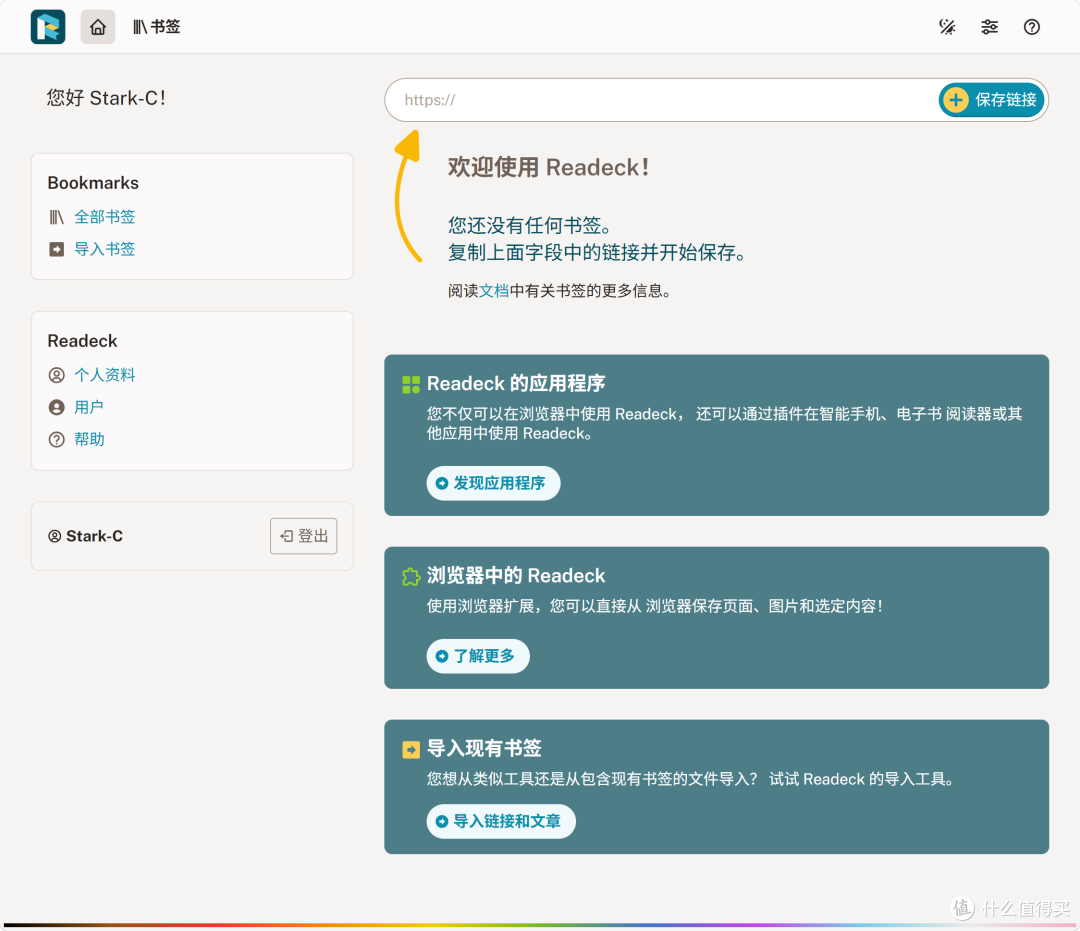Open the 书签 bookmarks menu item
This screenshot has height=931, width=1080.
pos(156,27)
